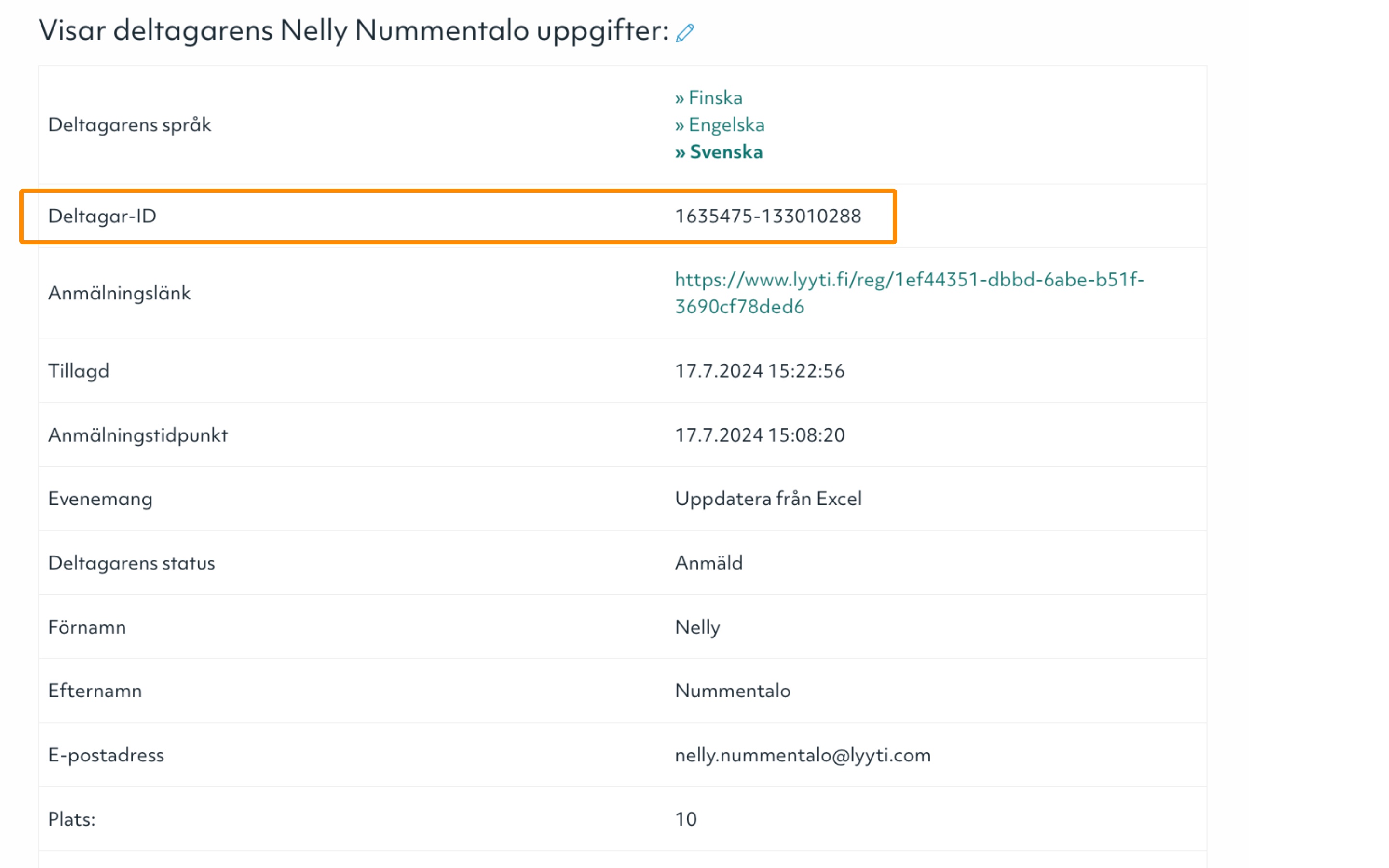Viewport: 1389px width, 868px height.
Task: Click the pencil edit icon beside heading
Action: [x=685, y=33]
